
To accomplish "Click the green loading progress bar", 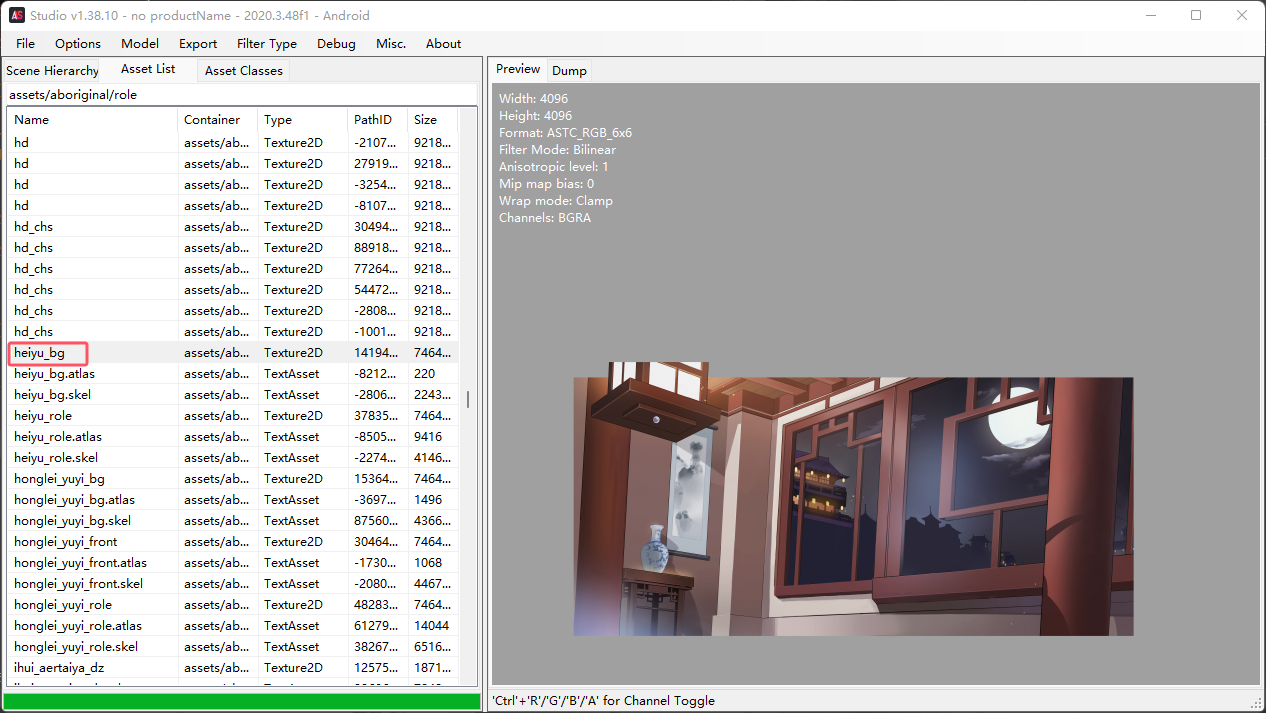I will click(242, 701).
